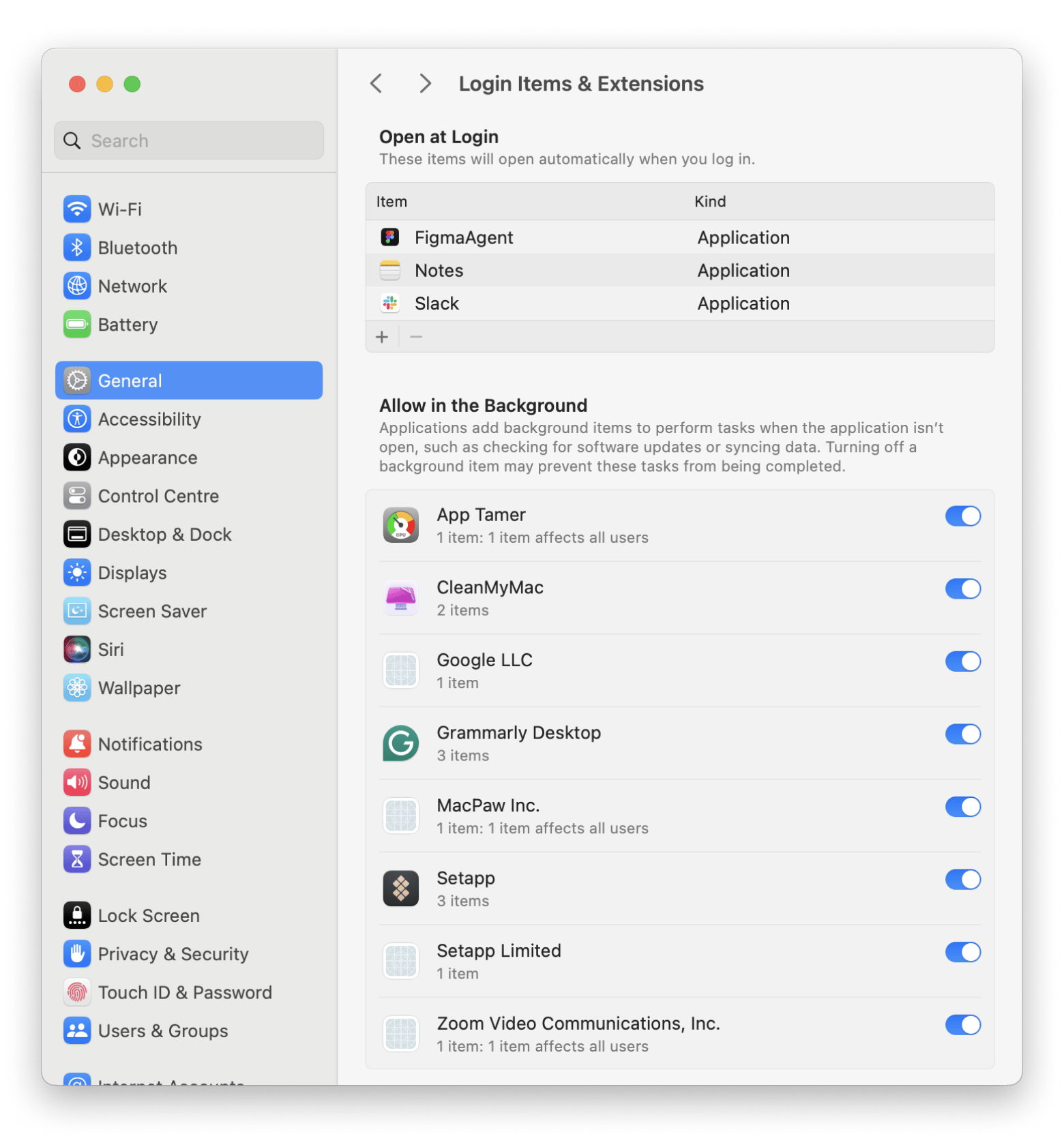Open Users & Groups icon

coord(77,1030)
